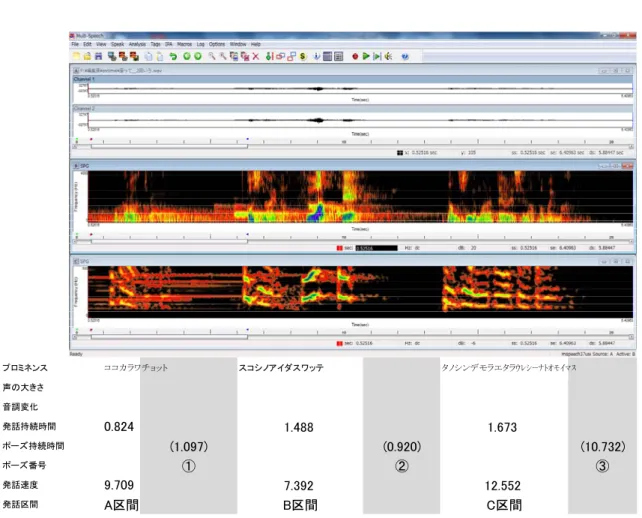The height and width of the screenshot is (518, 642).
Task: Click the Open file folder icon
Action: [87, 56]
